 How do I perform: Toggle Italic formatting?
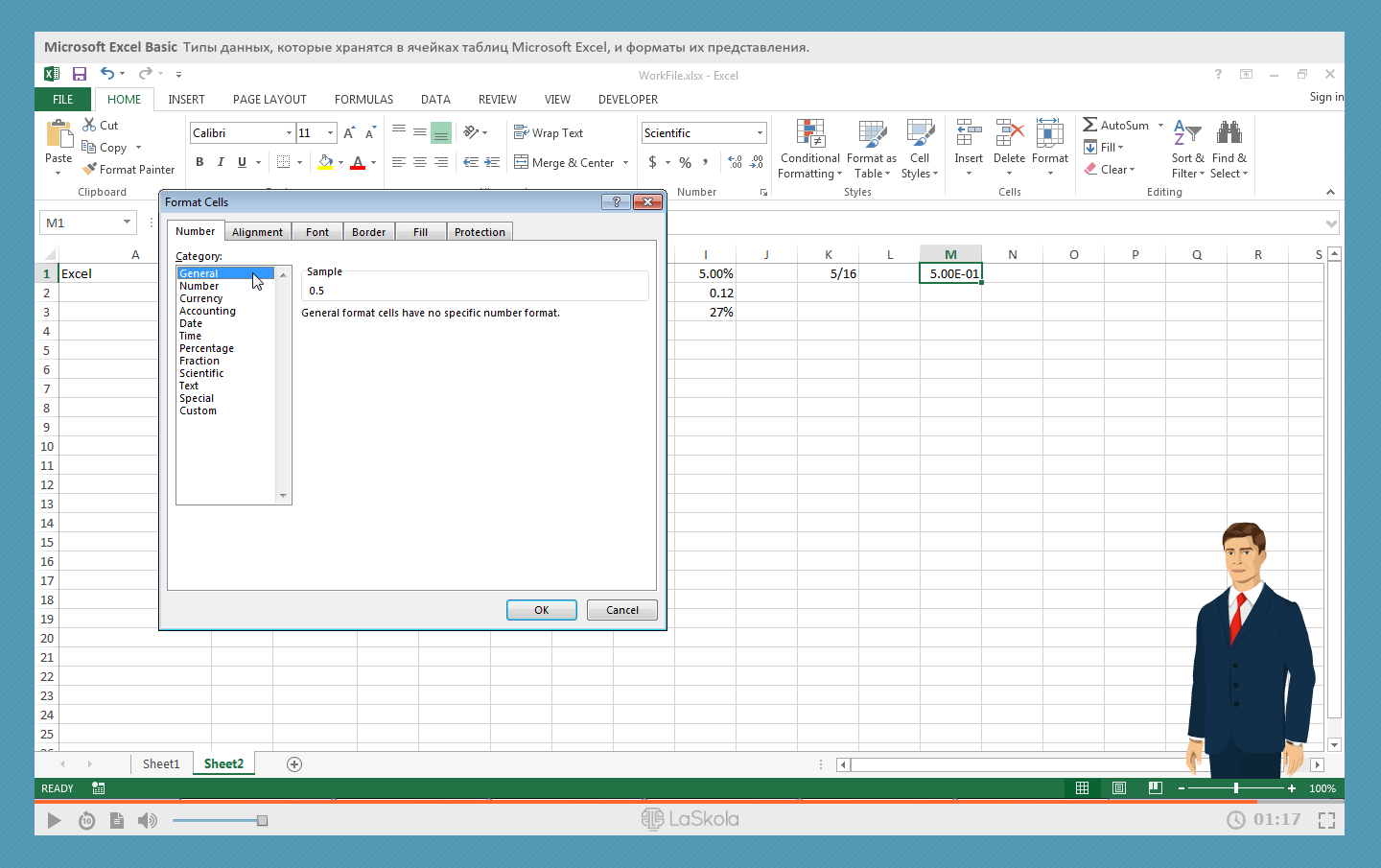click(x=221, y=162)
